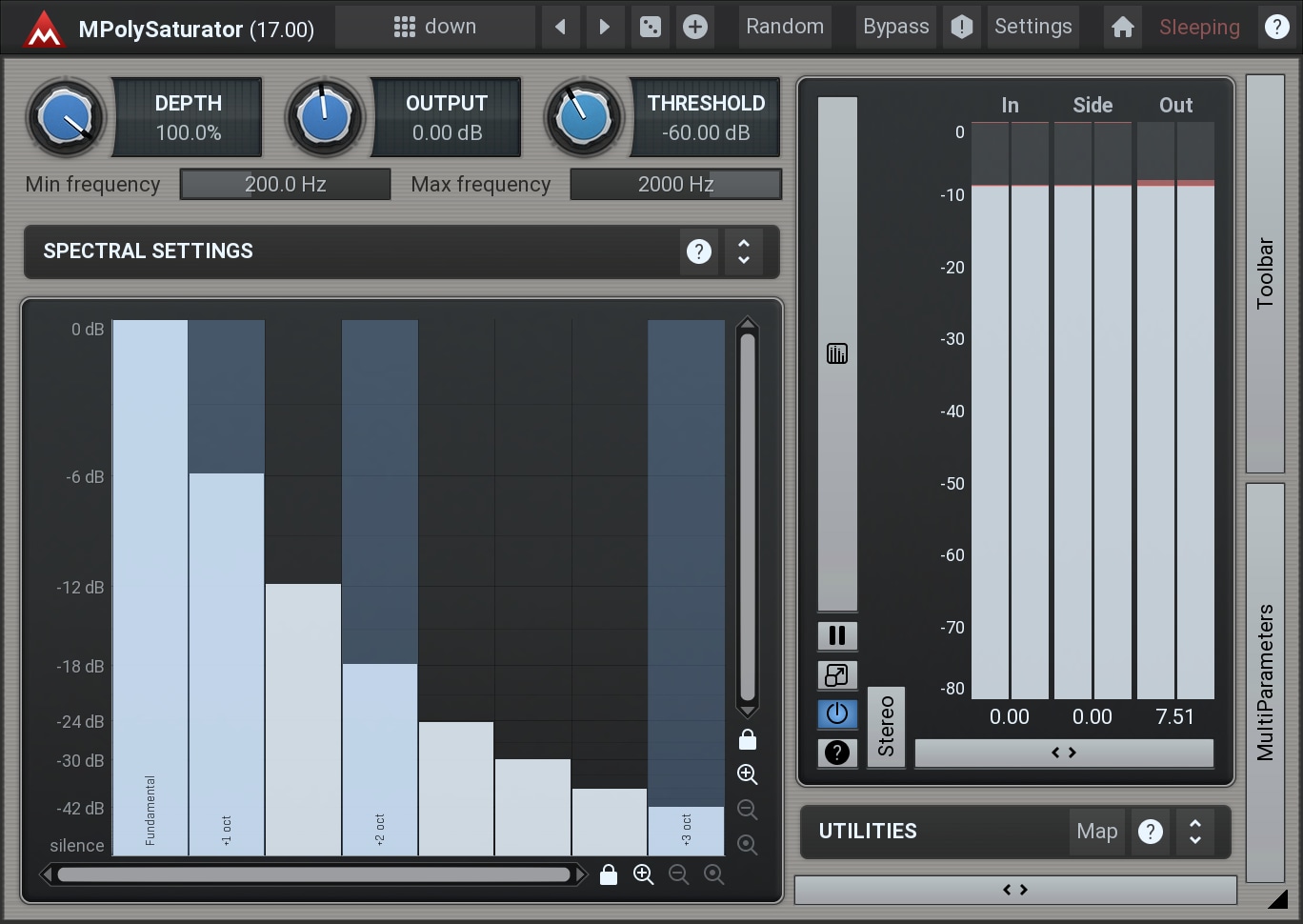
Task: Expand the Utilities section arrows
Action: point(1195,832)
